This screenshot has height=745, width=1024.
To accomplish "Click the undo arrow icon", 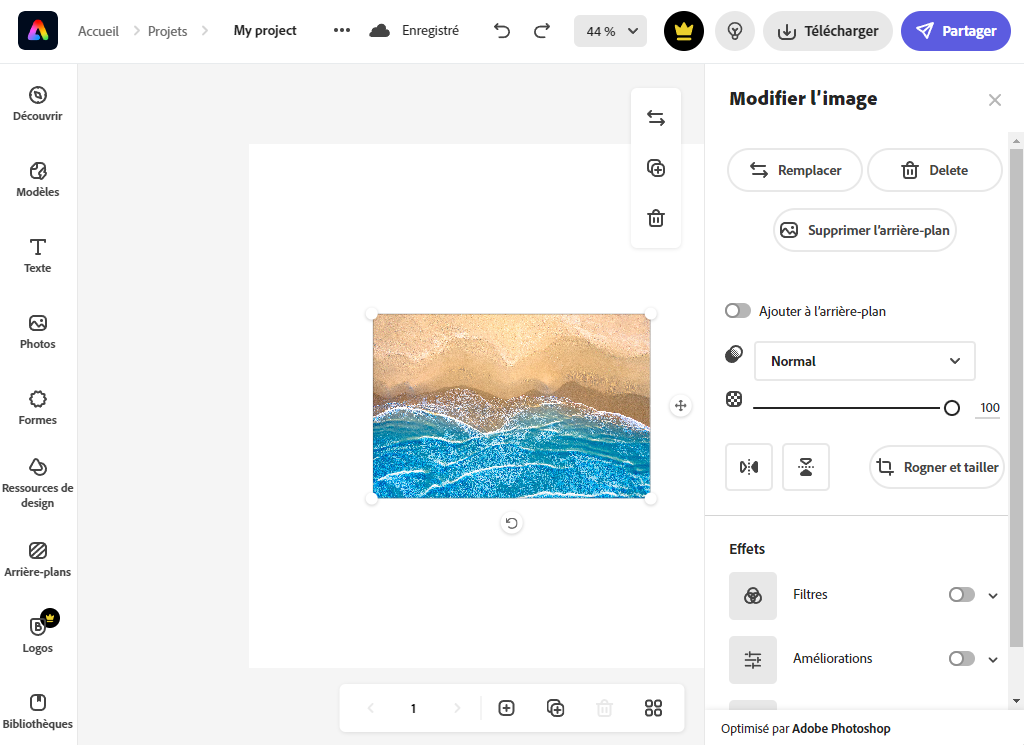I will tap(502, 31).
